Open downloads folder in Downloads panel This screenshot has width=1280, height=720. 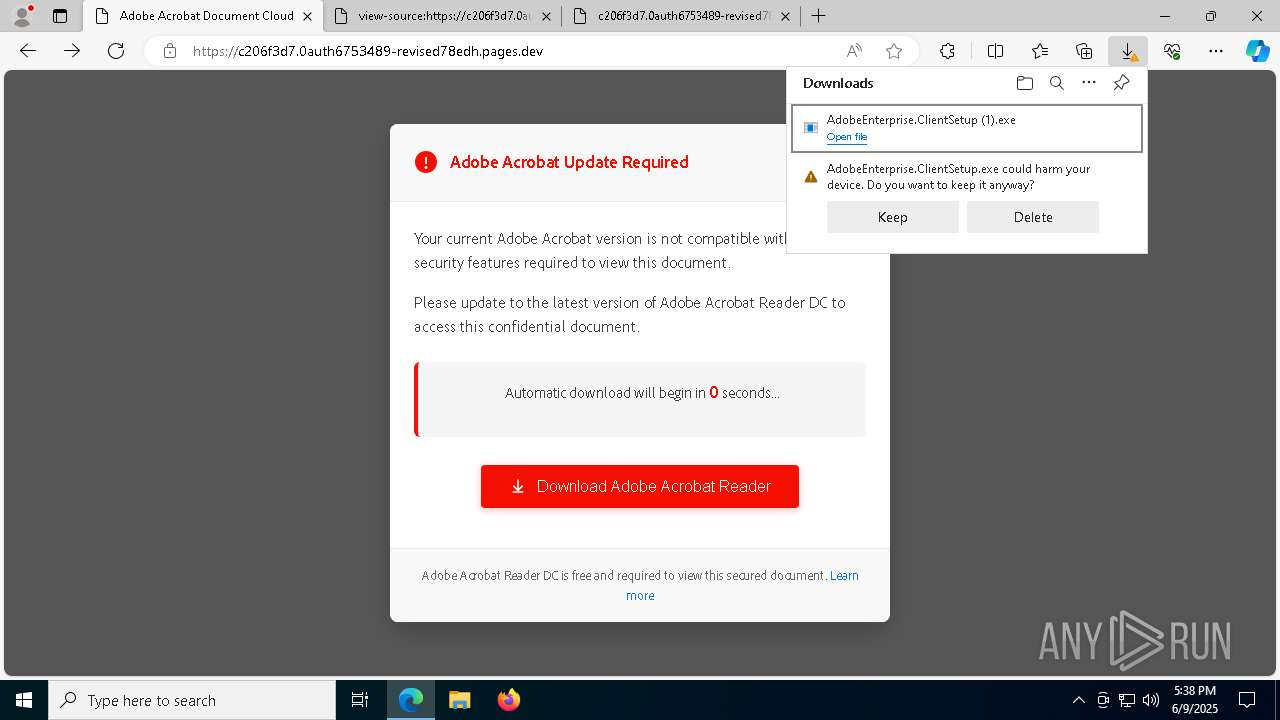click(1024, 83)
